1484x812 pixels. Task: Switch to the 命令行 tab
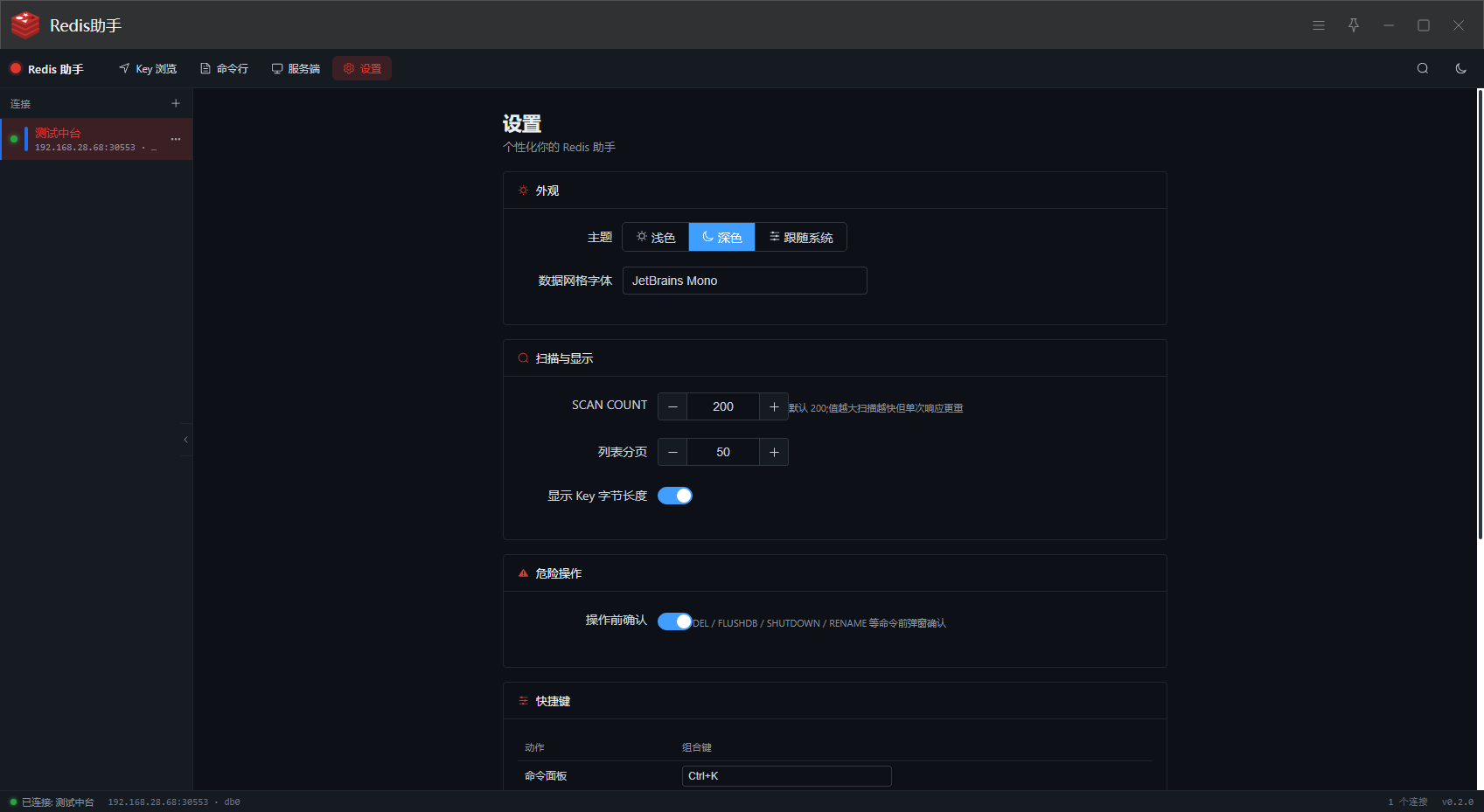click(224, 68)
